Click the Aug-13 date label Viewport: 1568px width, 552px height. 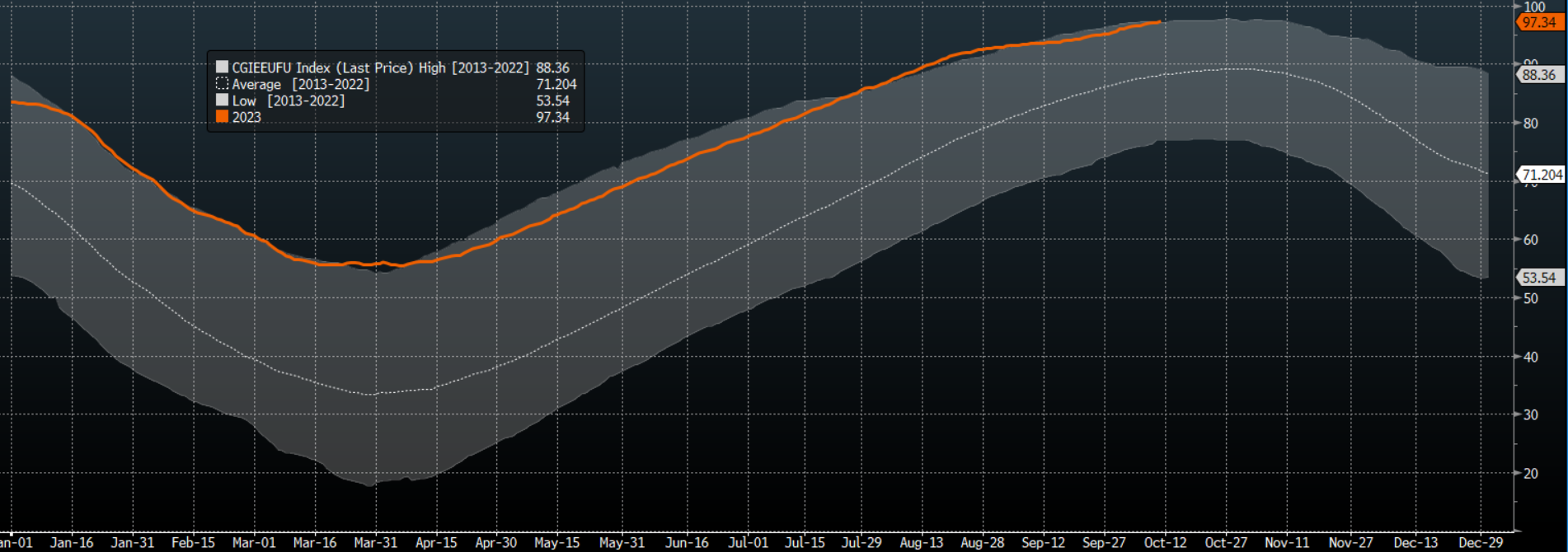point(922,542)
